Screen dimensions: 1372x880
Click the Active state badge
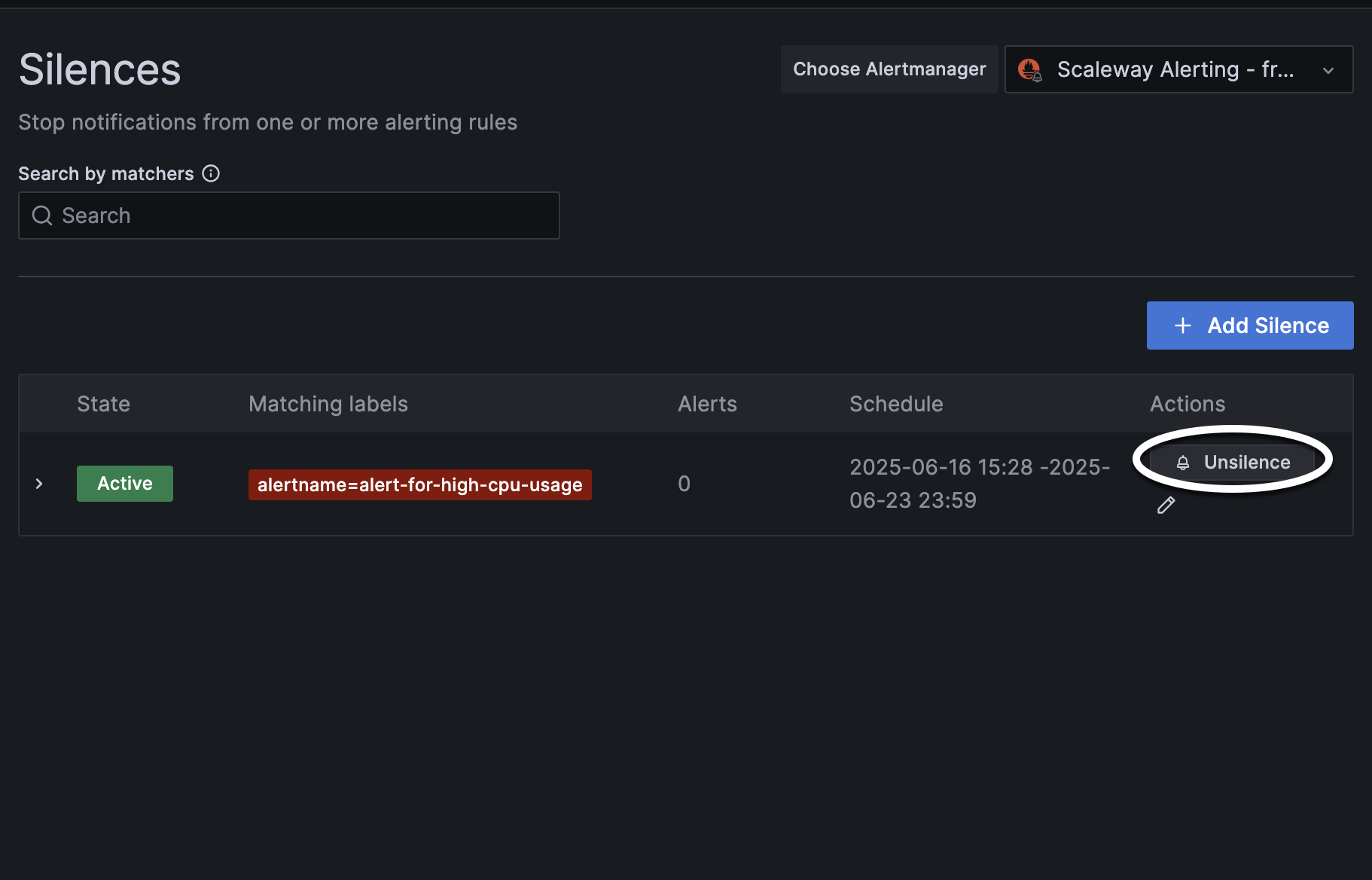coord(124,483)
